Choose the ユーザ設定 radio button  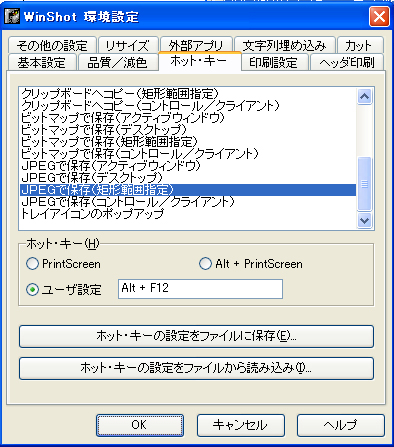coord(32,290)
